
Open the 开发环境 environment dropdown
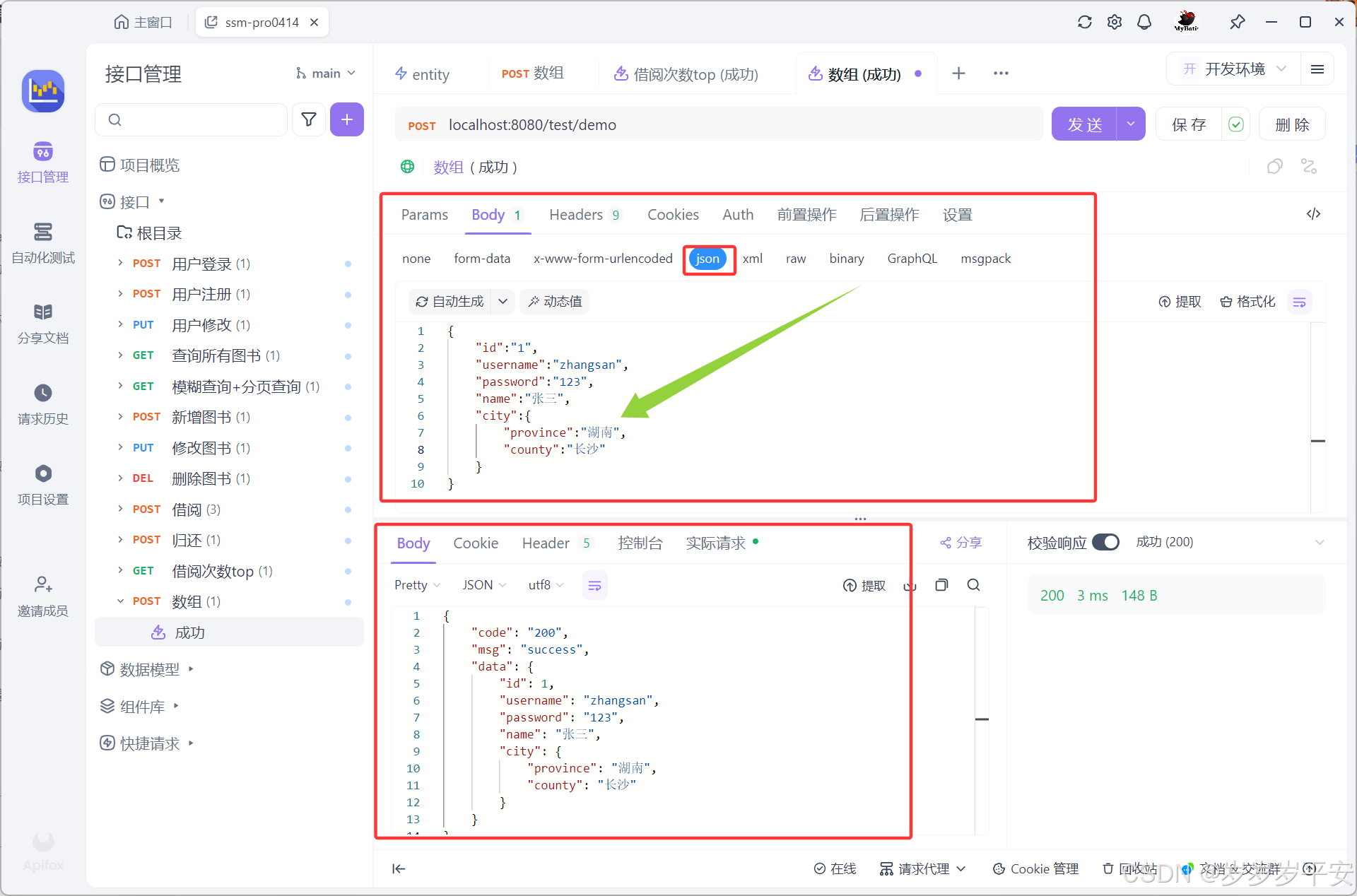[x=1235, y=69]
